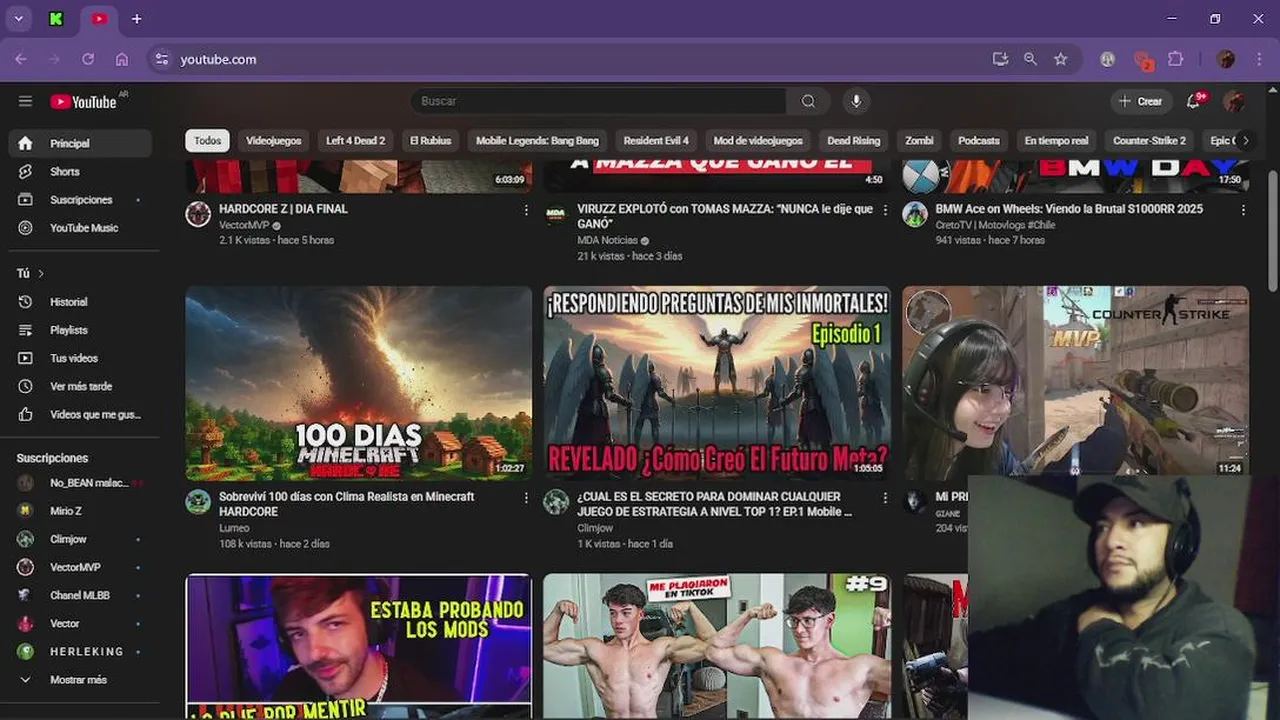1280x720 pixels.
Task: Click in the Buscar search field
Action: point(598,101)
